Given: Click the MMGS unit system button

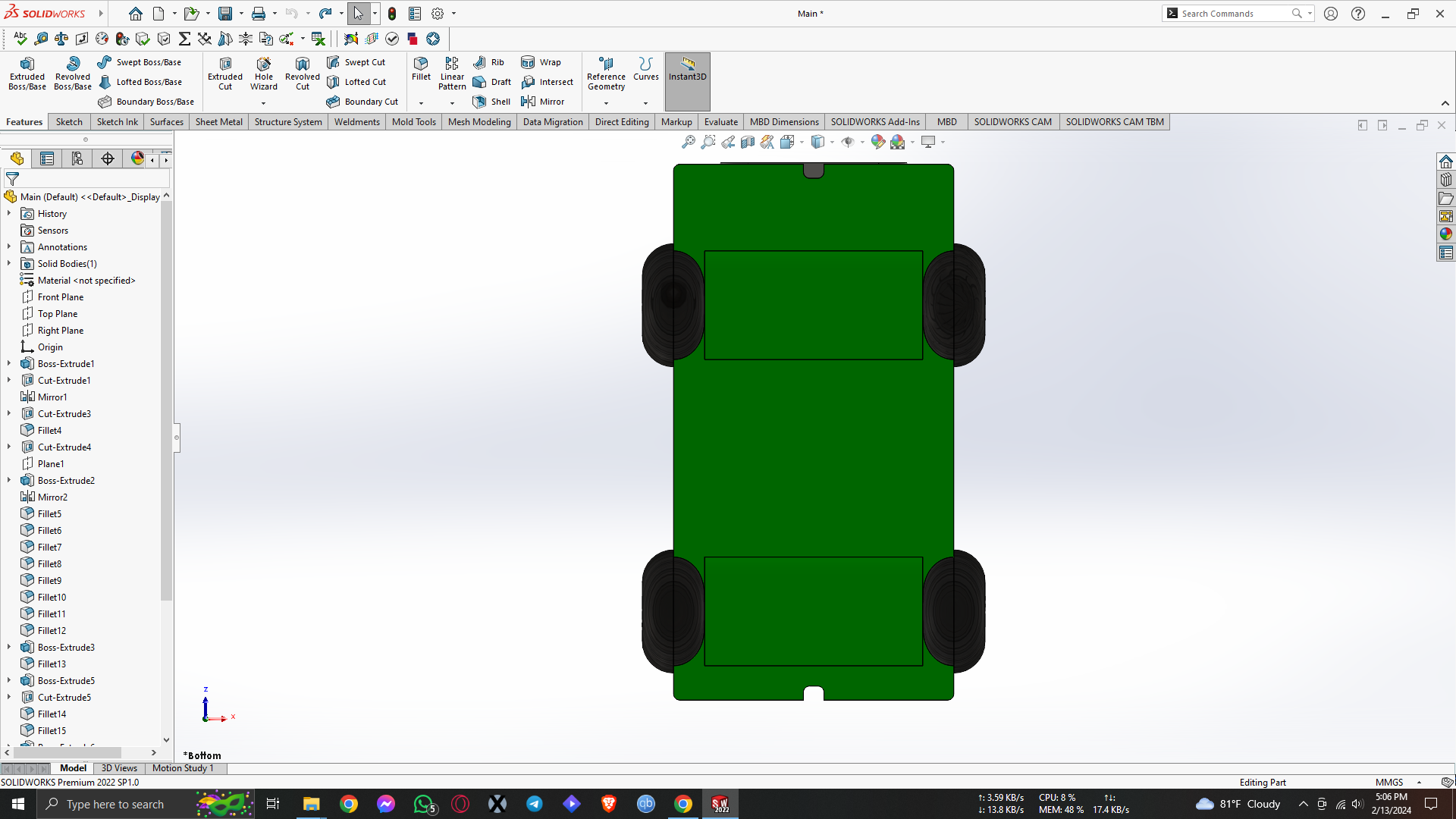Looking at the screenshot, I should tap(1389, 783).
